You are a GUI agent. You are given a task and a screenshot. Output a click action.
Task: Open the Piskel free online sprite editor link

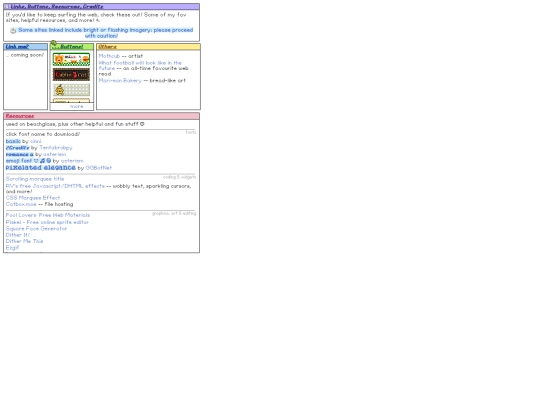[x=47, y=222]
